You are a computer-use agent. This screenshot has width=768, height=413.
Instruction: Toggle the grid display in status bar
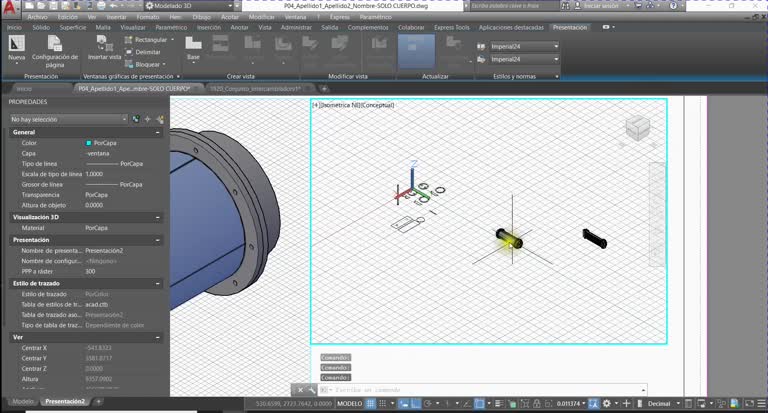coord(370,404)
